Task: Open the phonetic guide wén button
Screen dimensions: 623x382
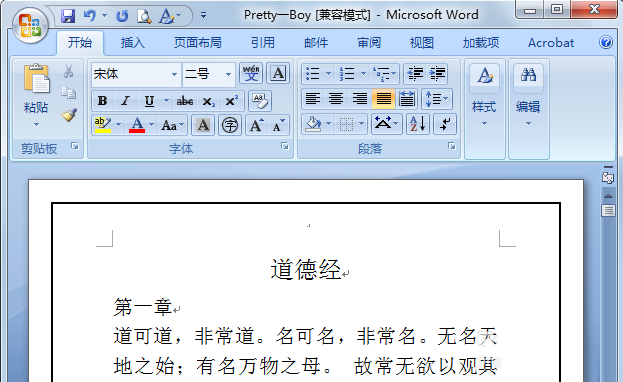Action: pos(251,74)
